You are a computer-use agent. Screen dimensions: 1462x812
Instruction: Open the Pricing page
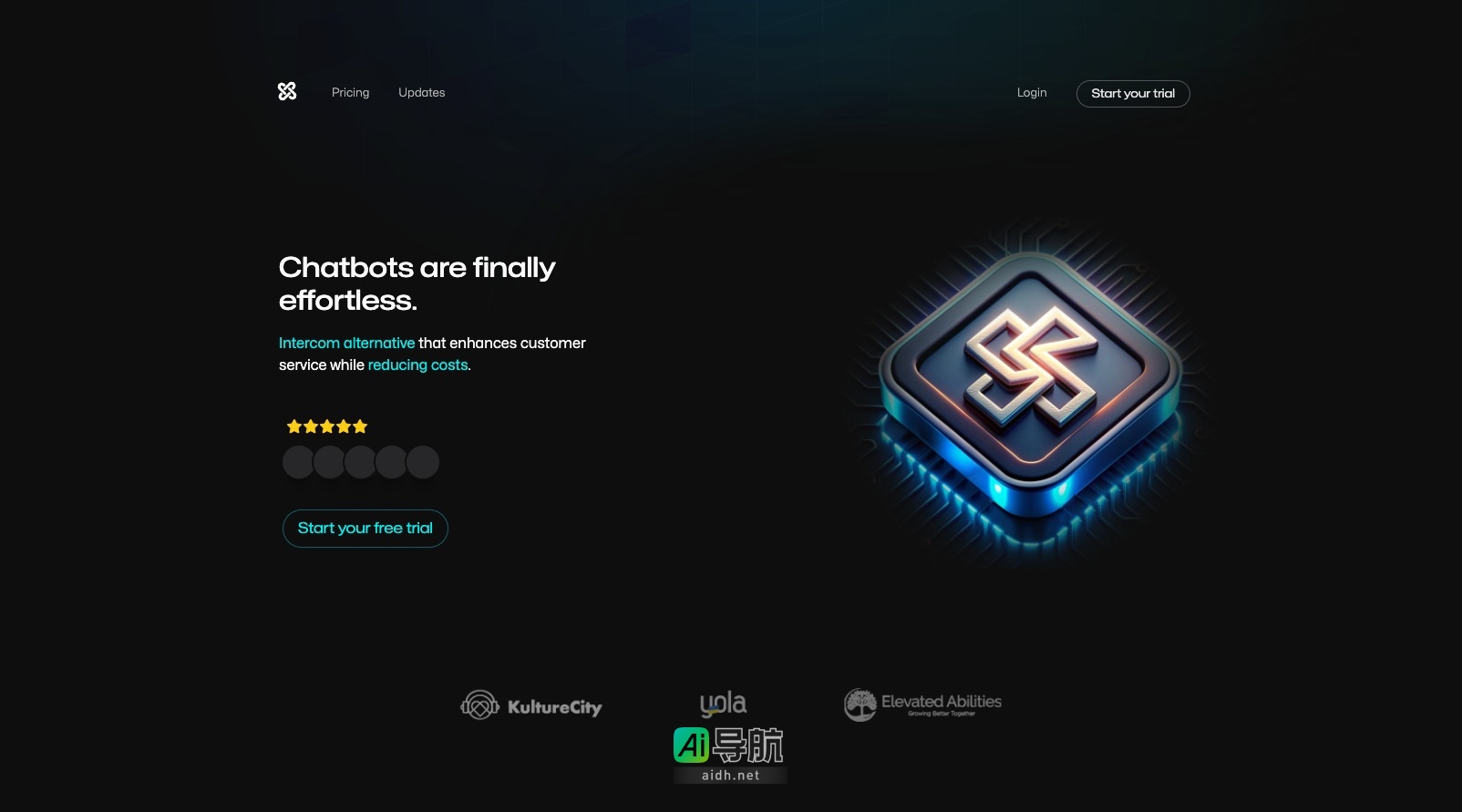coord(350,93)
